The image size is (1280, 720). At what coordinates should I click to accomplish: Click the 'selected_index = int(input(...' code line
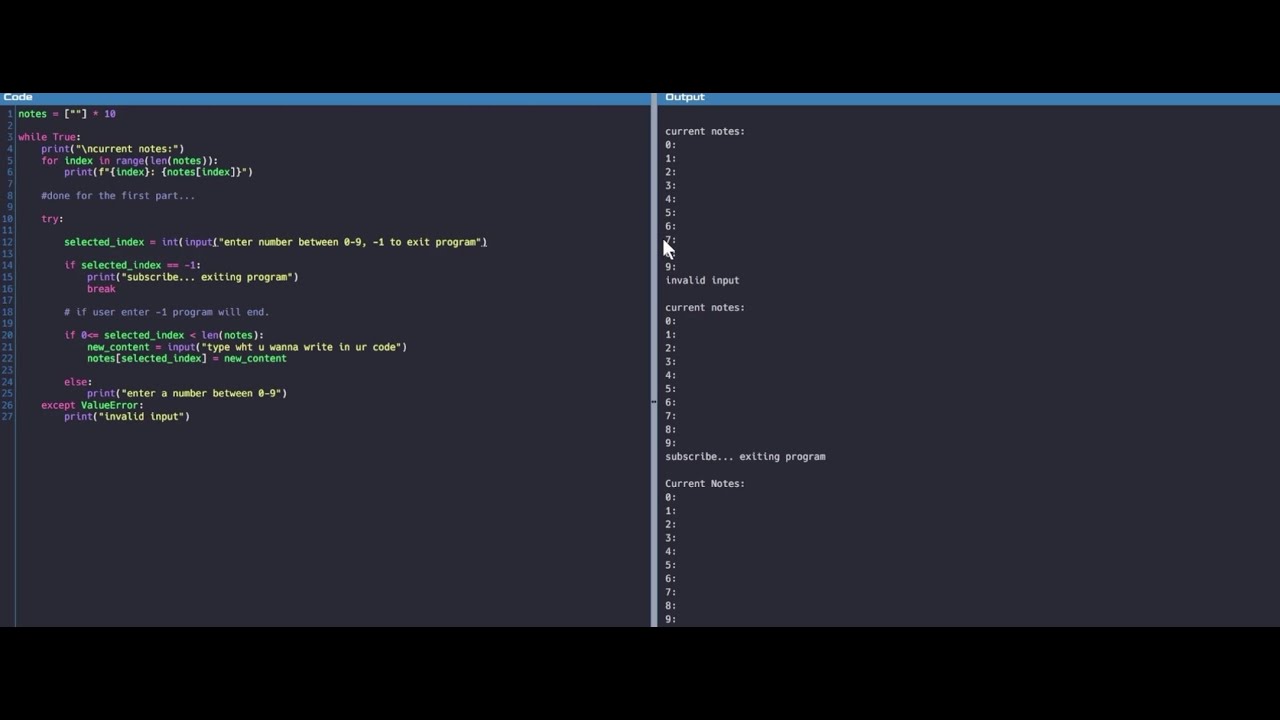pos(275,242)
